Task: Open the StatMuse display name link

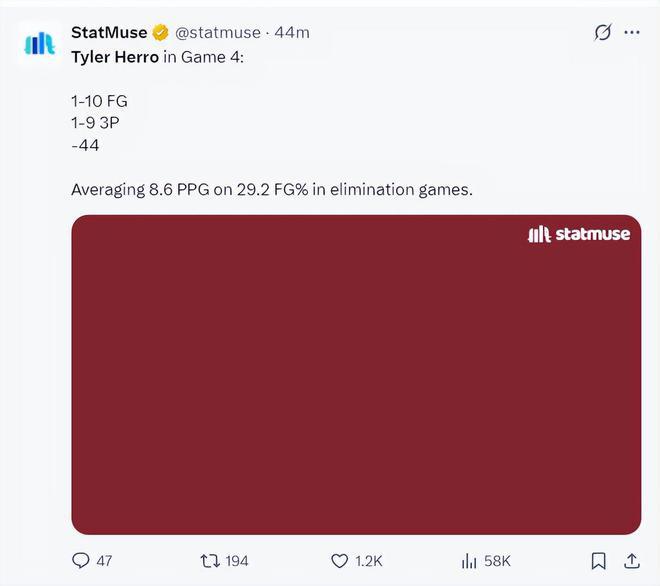Action: point(109,32)
